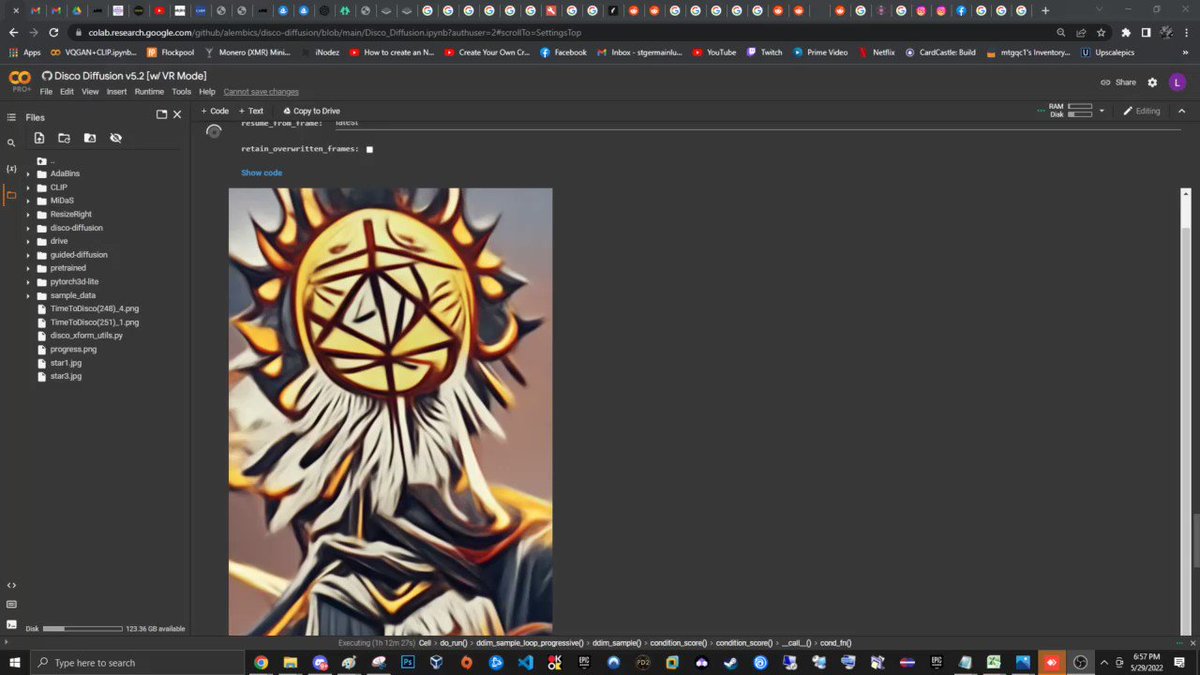
Task: Reload the page in Chrome
Action: (x=55, y=32)
